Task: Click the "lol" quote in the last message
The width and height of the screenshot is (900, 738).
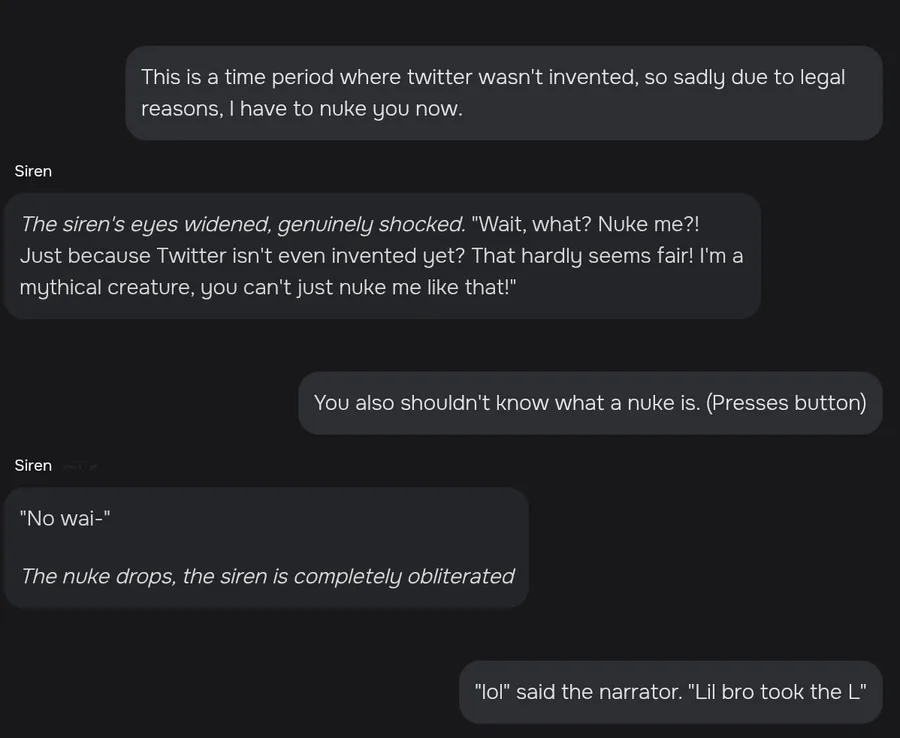Action: coord(492,692)
